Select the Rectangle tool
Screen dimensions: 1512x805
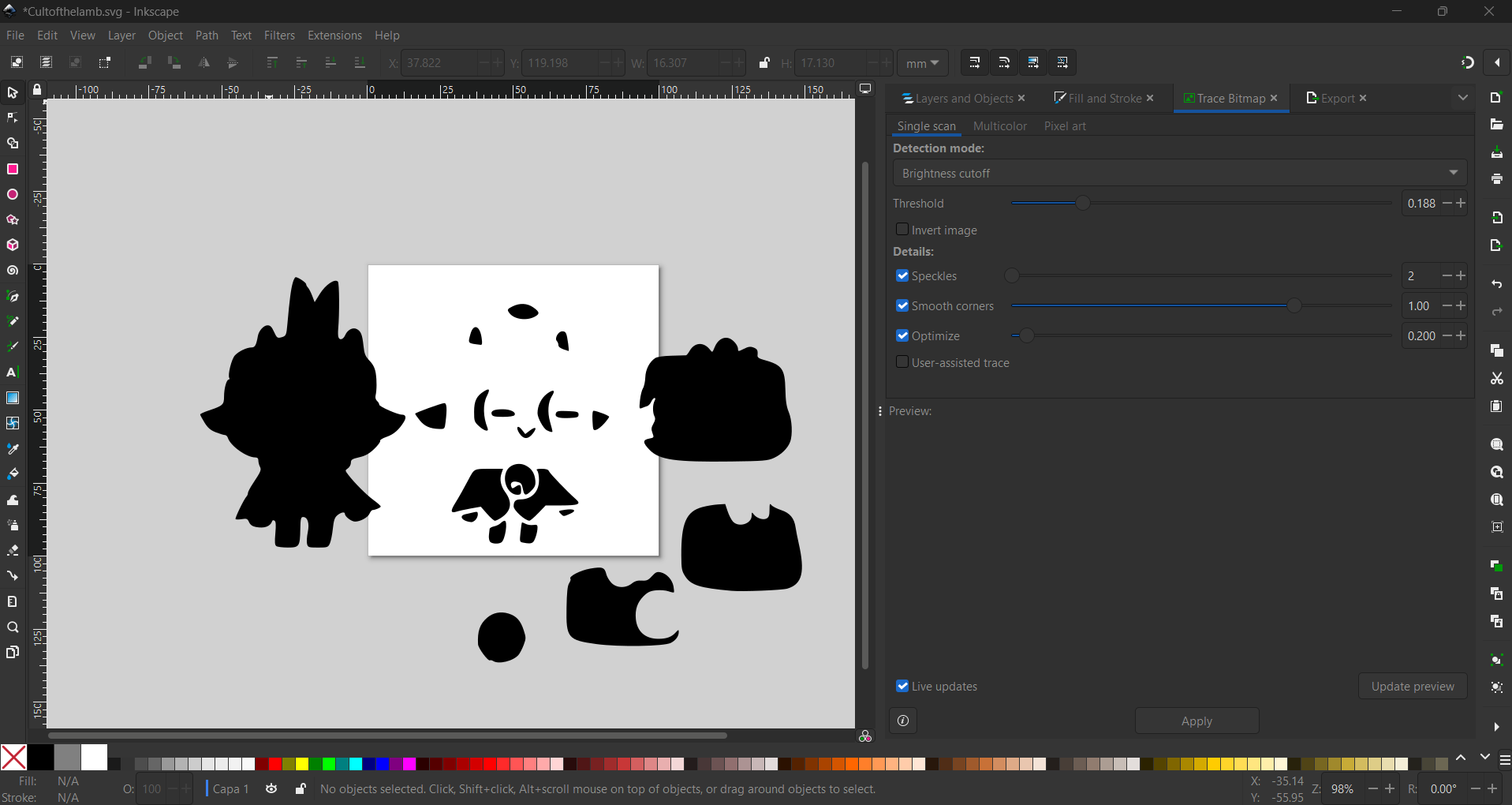[x=13, y=169]
